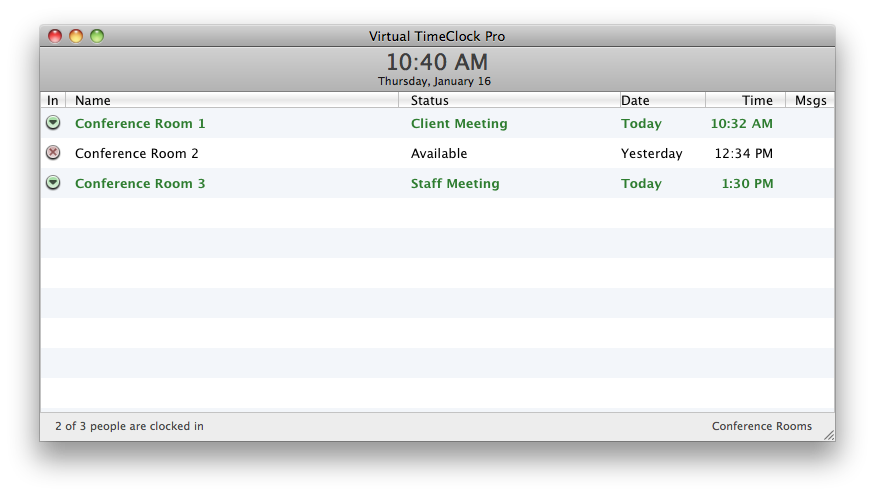Click the green zoom window button

[x=97, y=36]
